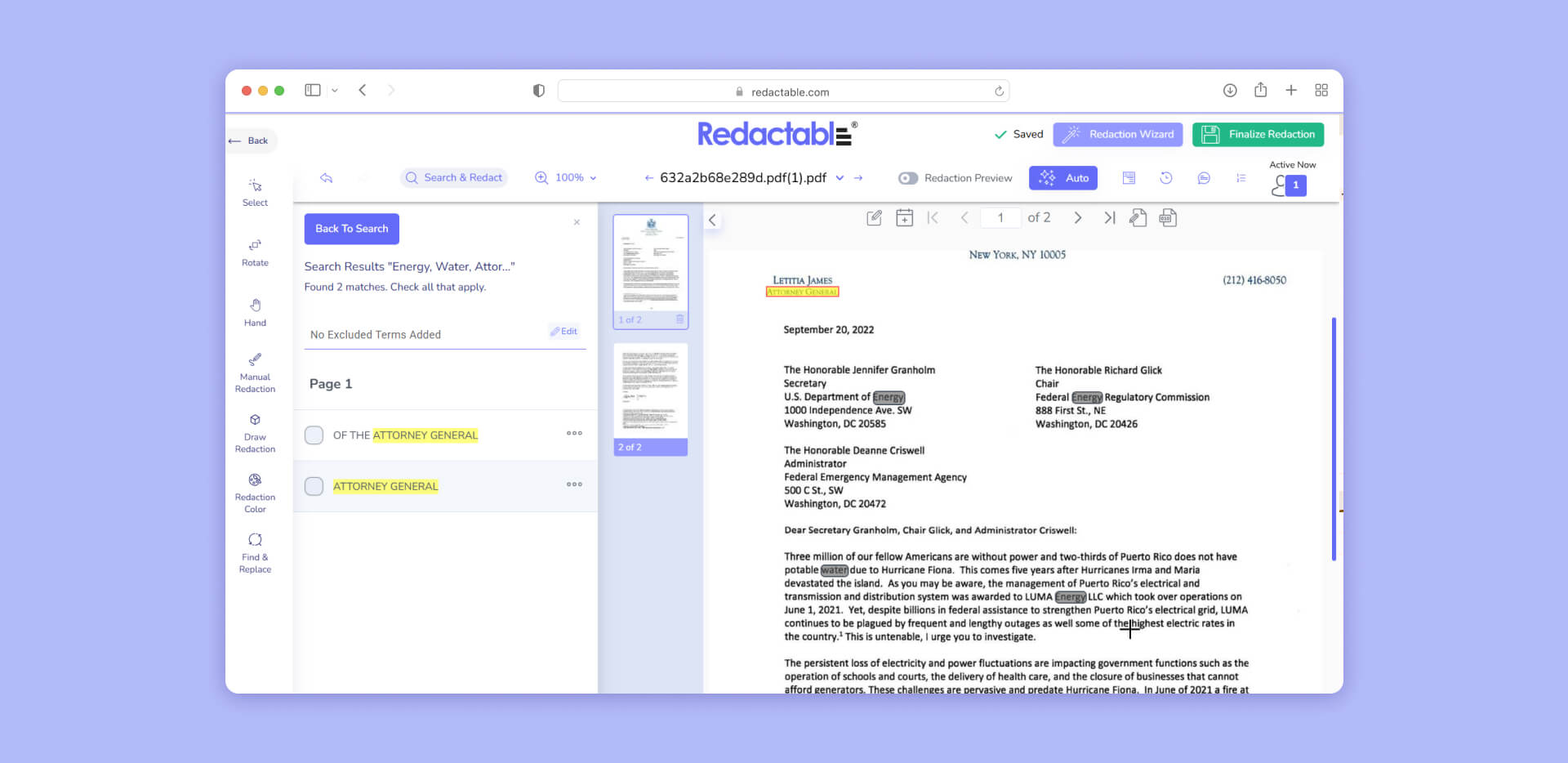
Task: Collapse the thumbnail panel chevron
Action: tap(712, 221)
